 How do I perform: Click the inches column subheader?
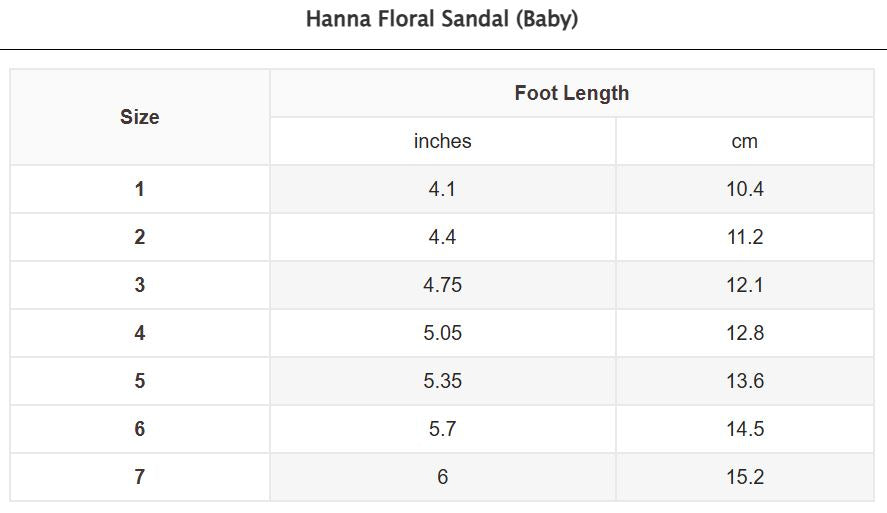(442, 141)
